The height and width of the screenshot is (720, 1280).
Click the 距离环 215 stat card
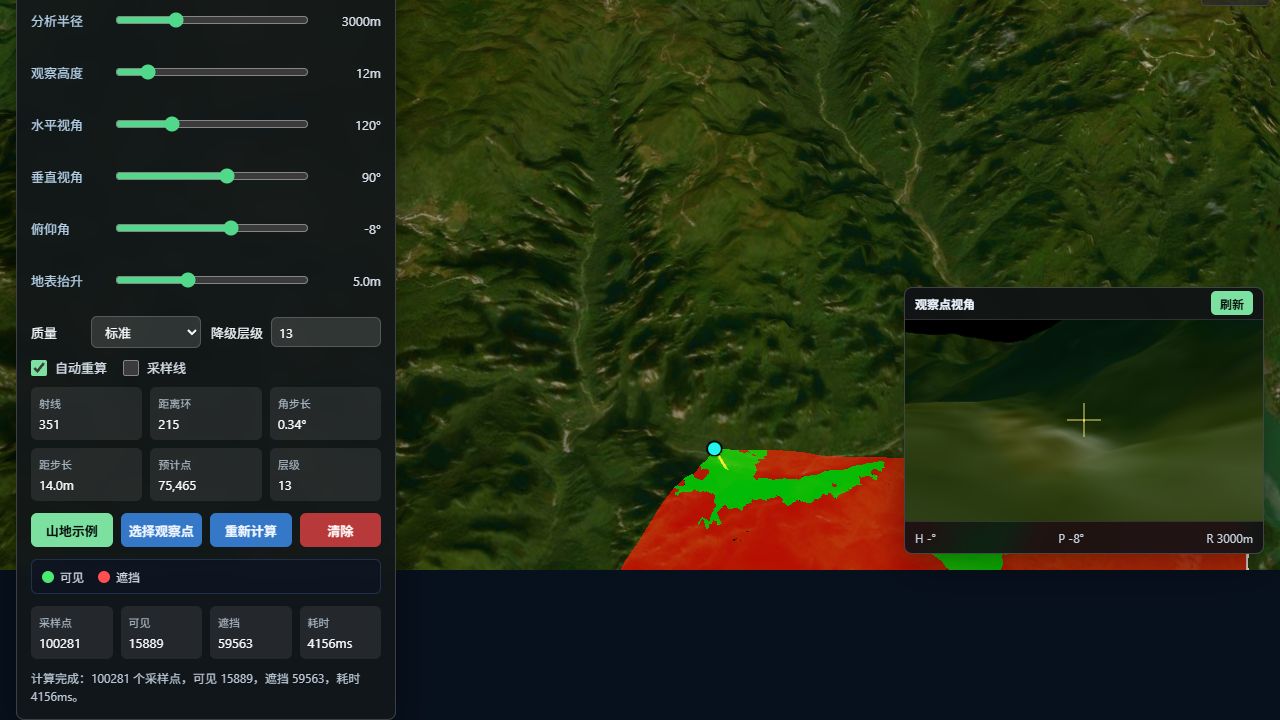[x=206, y=413]
